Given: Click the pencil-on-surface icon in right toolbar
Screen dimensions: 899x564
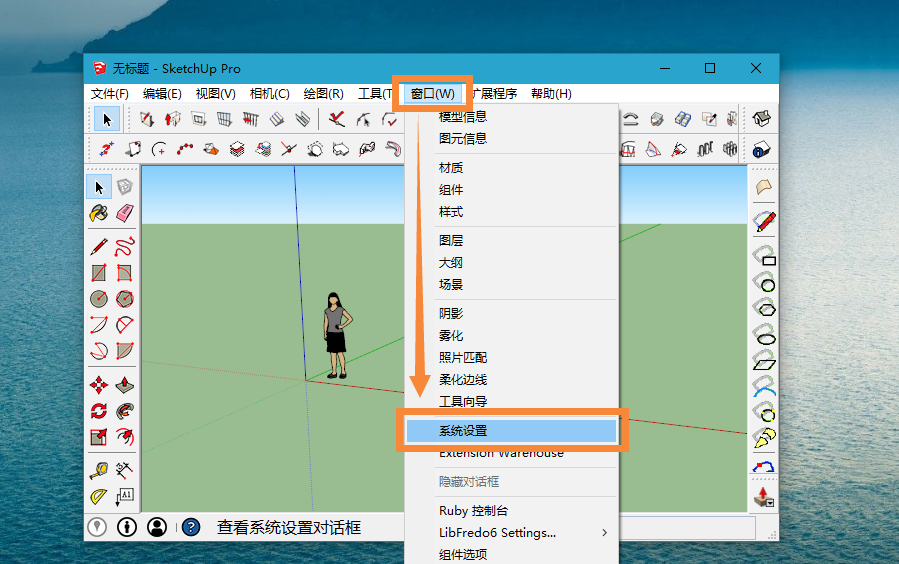Looking at the screenshot, I should pyautogui.click(x=764, y=221).
